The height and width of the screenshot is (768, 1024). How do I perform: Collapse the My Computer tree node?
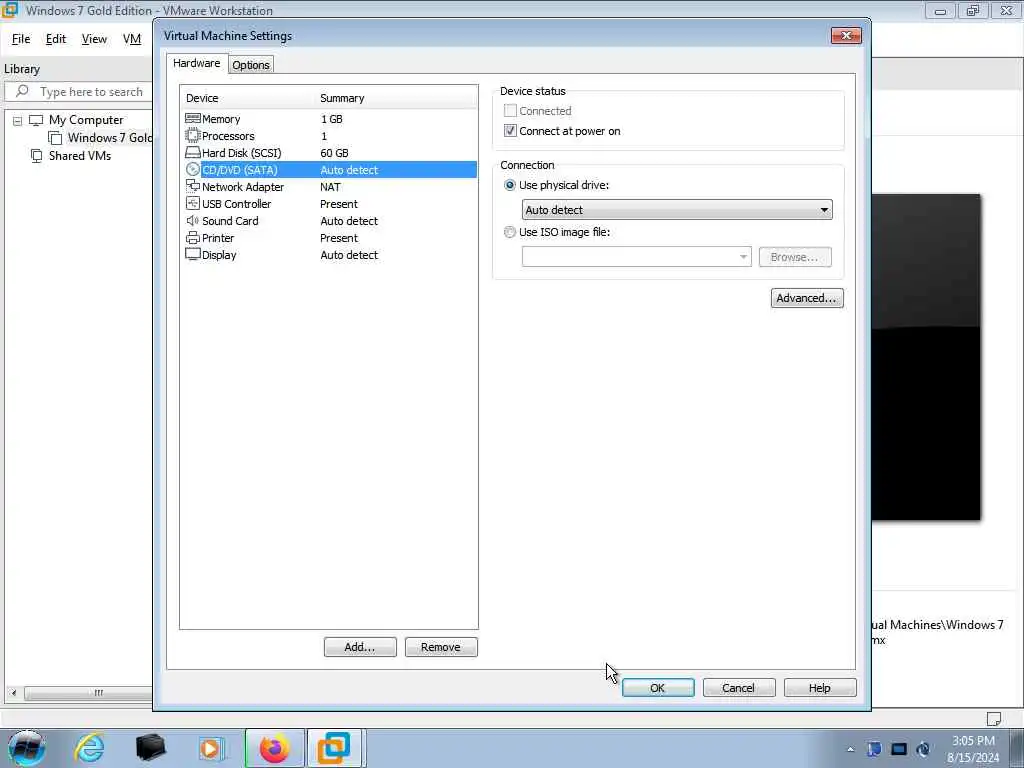click(x=18, y=121)
